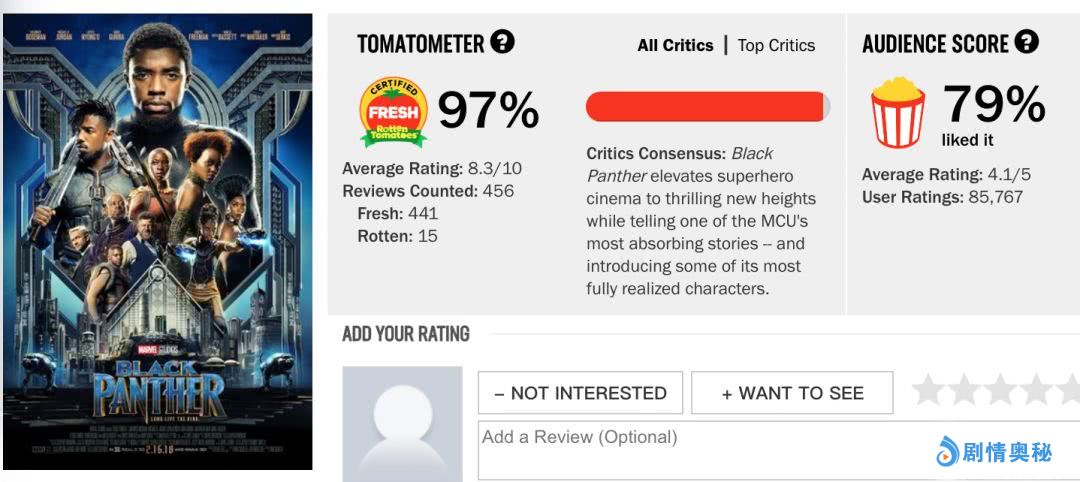
Task: Click the popcorn bucket audience icon
Action: click(898, 112)
